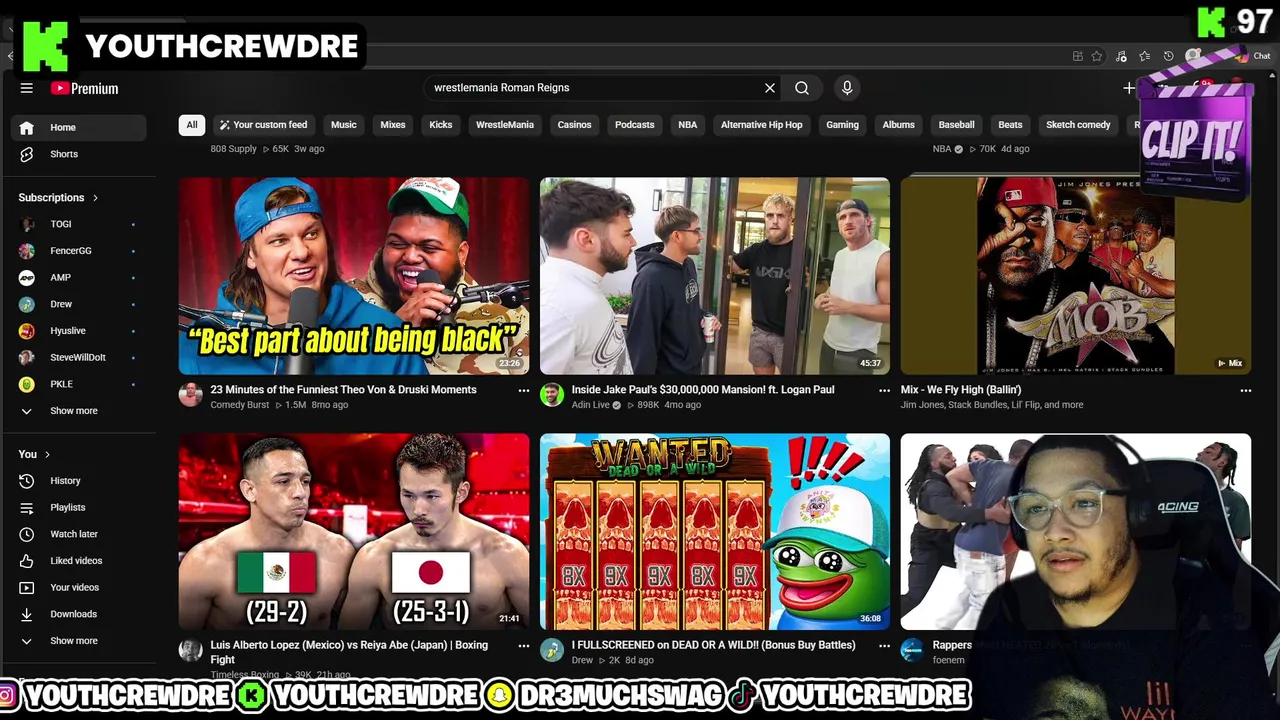Image resolution: width=1280 pixels, height=720 pixels.
Task: Open SteveWillDoIt channel in subscriptions
Action: click(79, 357)
